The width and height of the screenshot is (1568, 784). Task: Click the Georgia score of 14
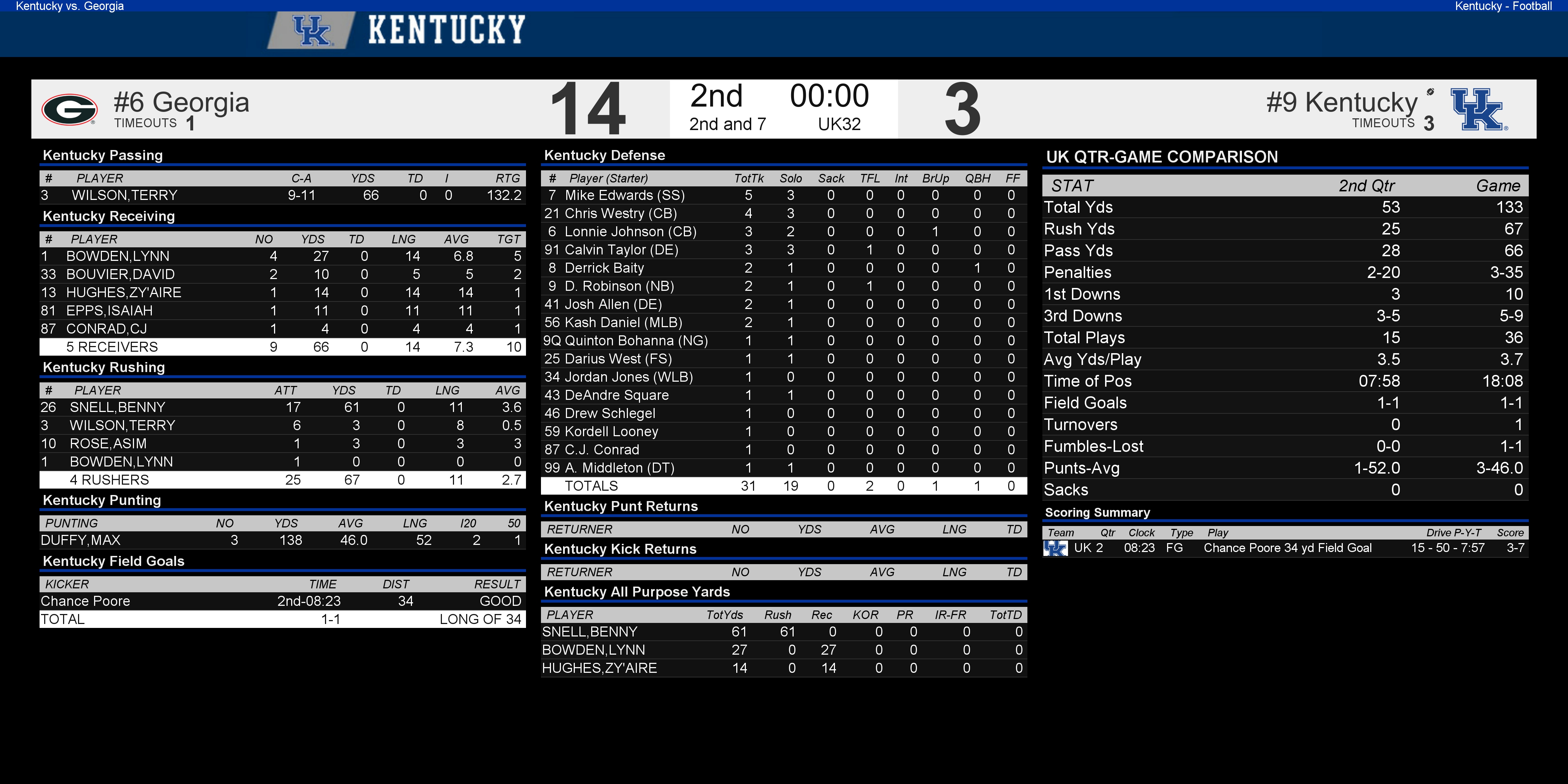587,109
